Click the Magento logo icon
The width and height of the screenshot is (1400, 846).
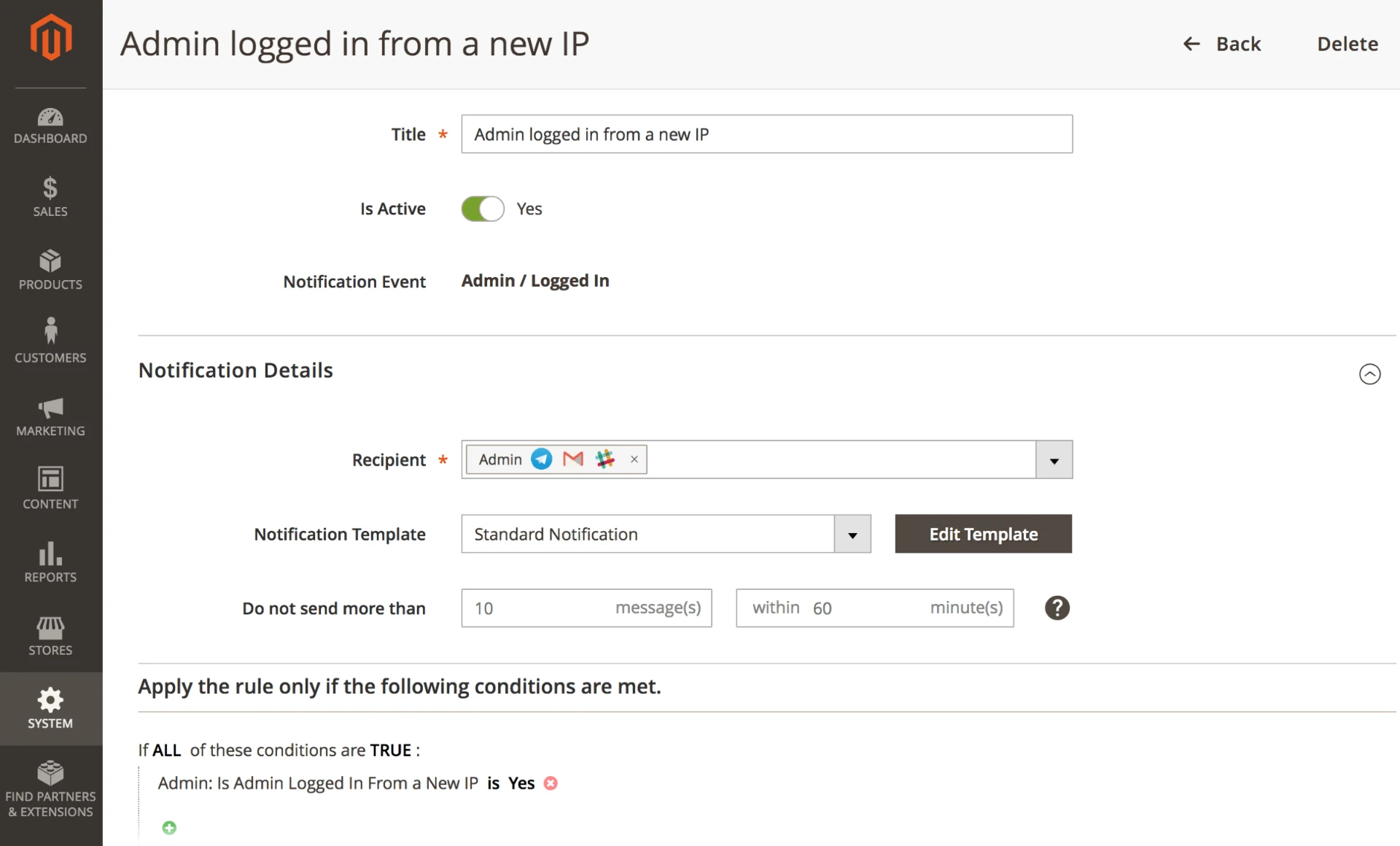(x=51, y=37)
